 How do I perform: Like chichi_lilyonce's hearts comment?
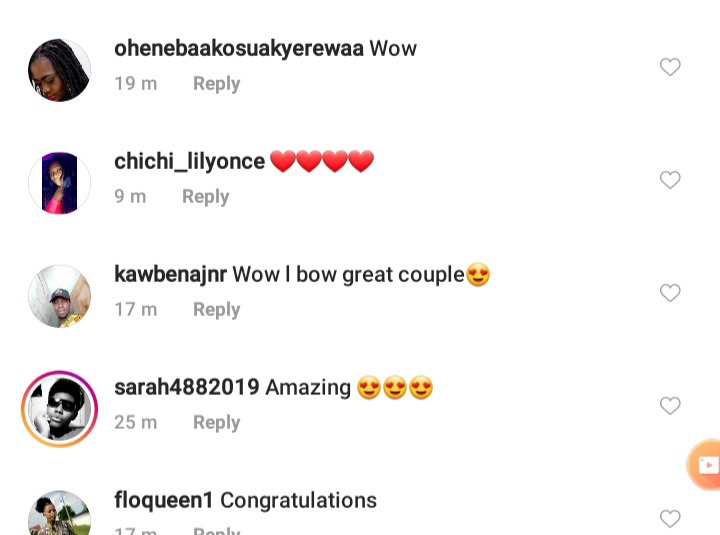pyautogui.click(x=670, y=180)
